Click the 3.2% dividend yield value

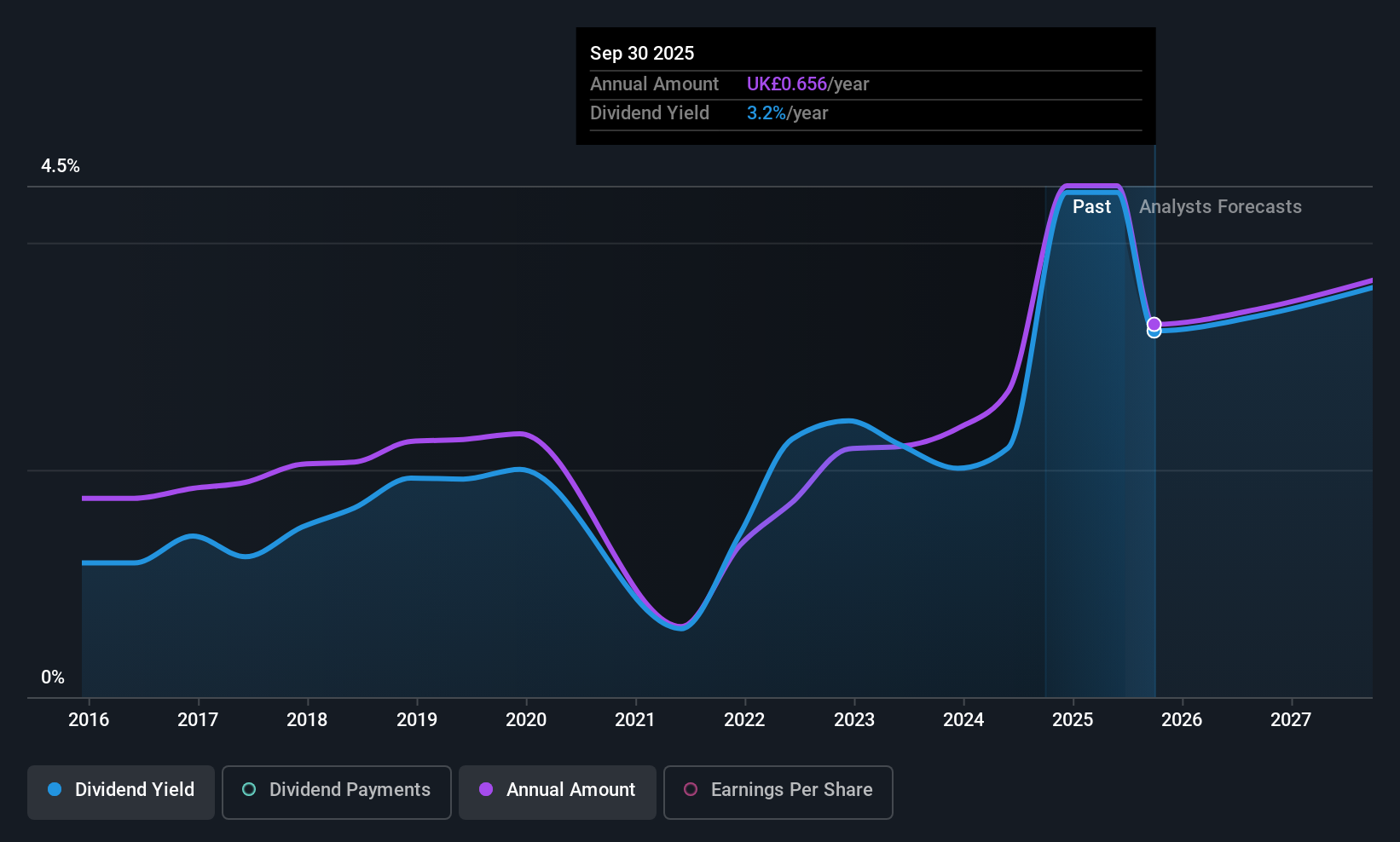(x=767, y=113)
